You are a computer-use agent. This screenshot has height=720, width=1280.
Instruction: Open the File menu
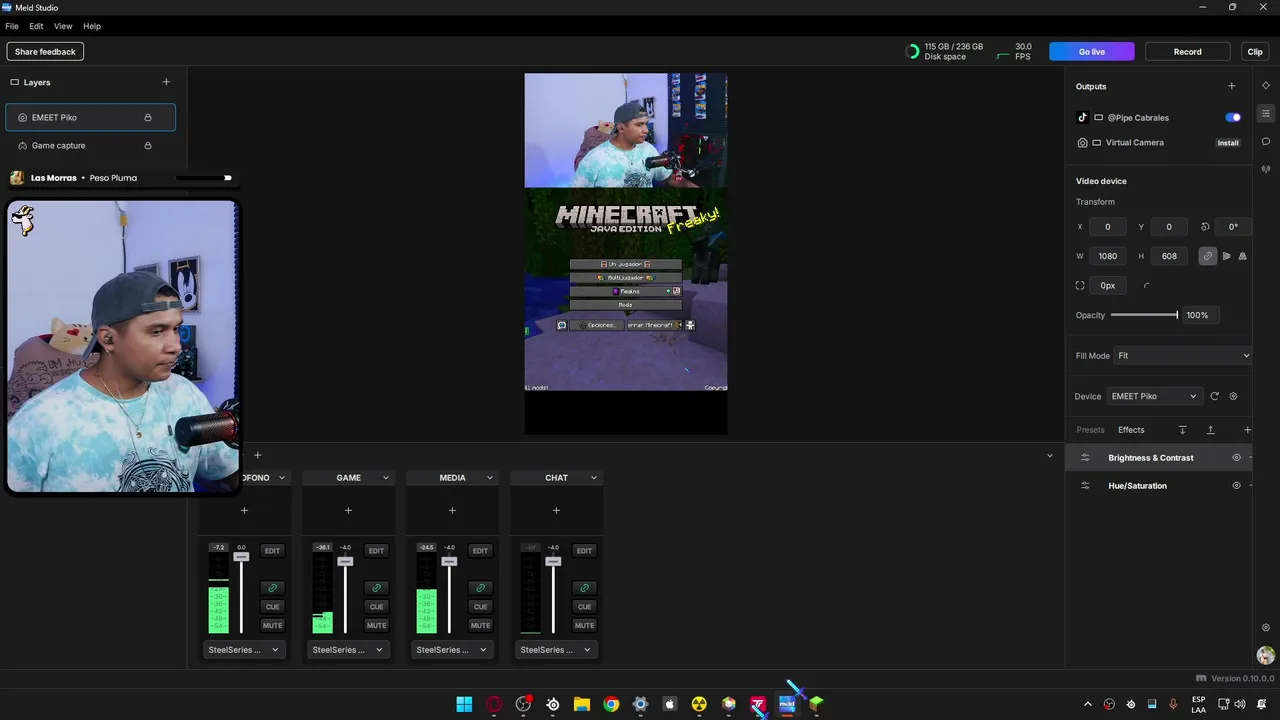pos(12,26)
